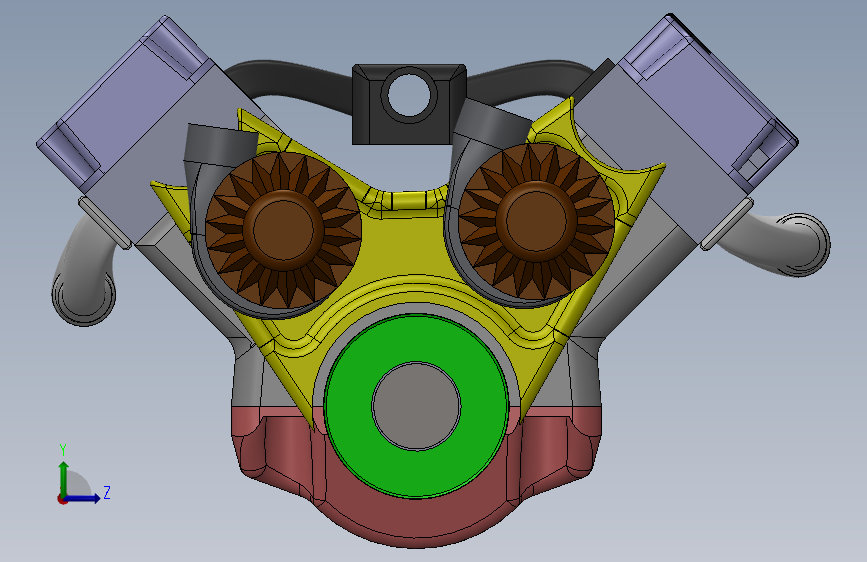Pick the gray shaft inside green ring
Screen dimensions: 867x562
pyautogui.click(x=416, y=406)
